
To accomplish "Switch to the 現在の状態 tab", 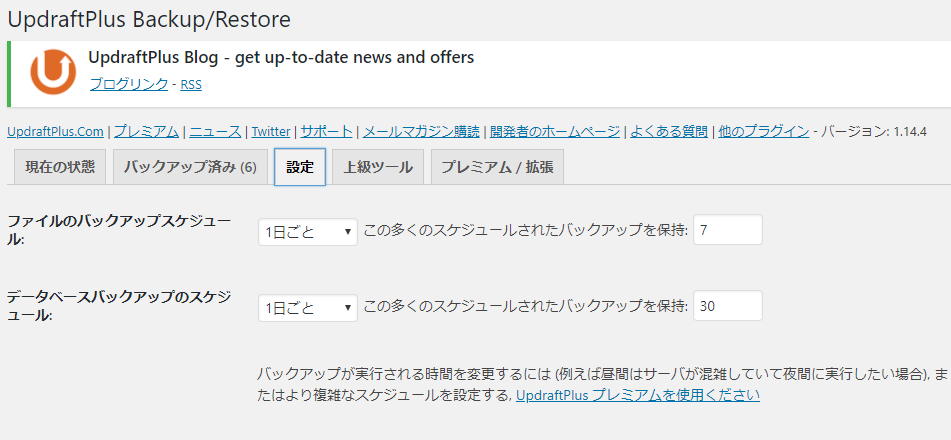I will click(59, 167).
